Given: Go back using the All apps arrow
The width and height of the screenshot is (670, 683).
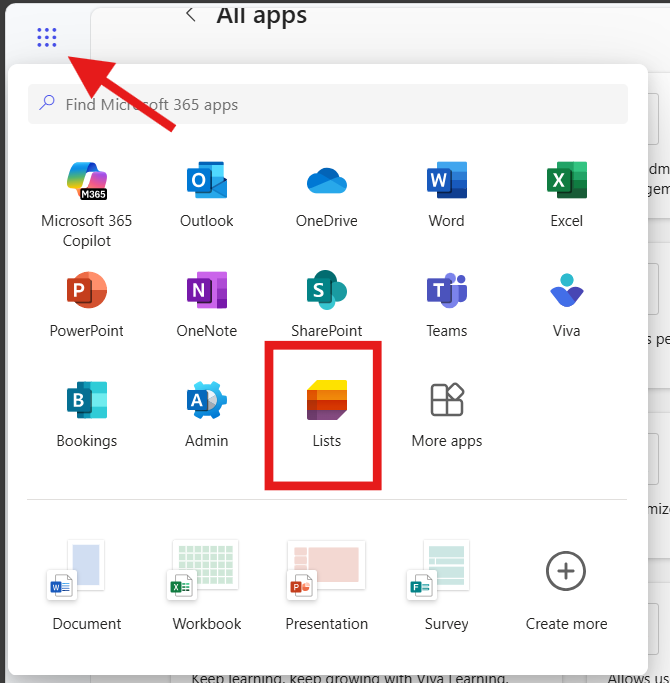Looking at the screenshot, I should point(190,15).
